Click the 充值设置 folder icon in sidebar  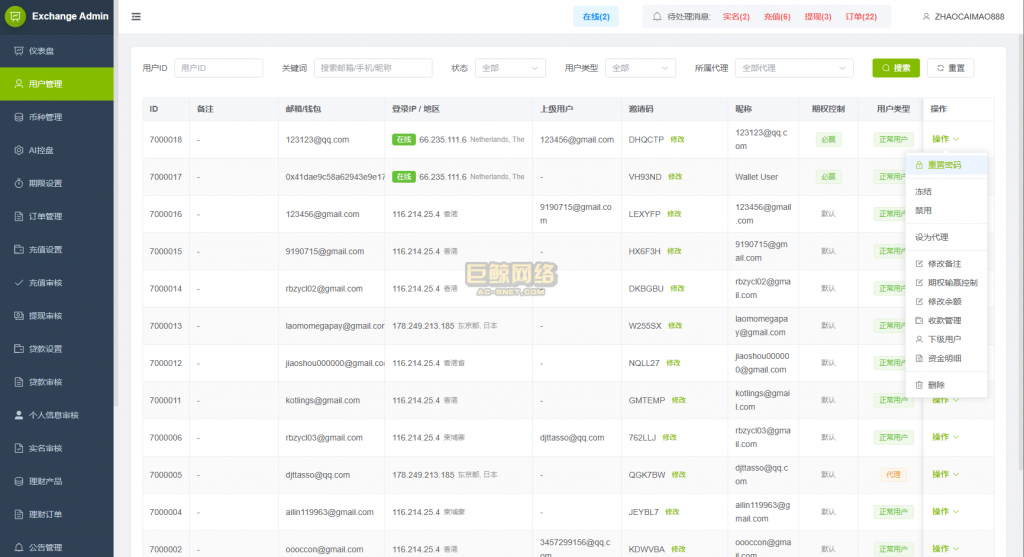pos(18,249)
